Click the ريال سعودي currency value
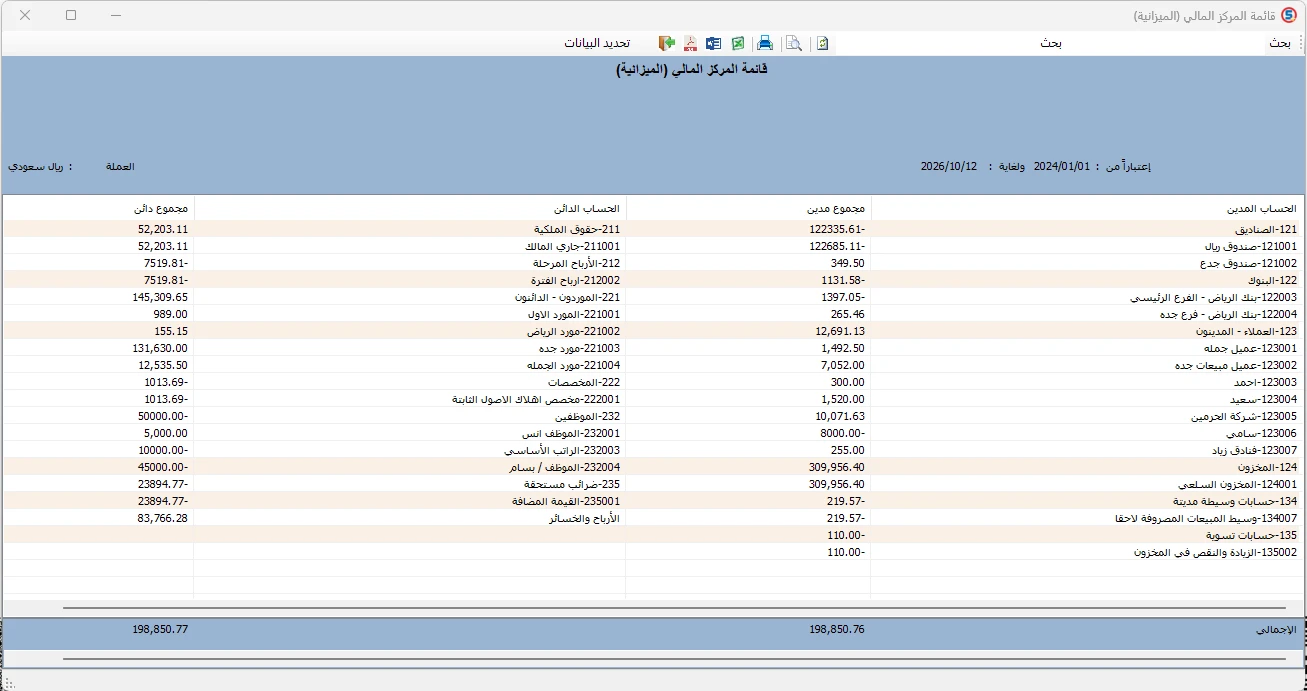This screenshot has height=691, width=1307. [x=37, y=166]
